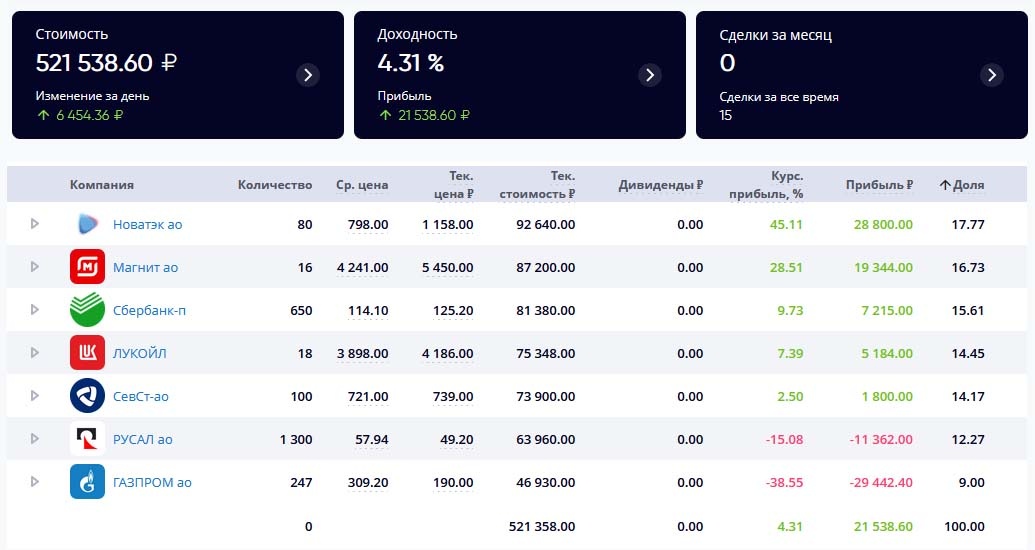Click profit 21 538.60 ₽ in Доходность card
Image resolution: width=1035 pixels, height=550 pixels.
[x=434, y=115]
